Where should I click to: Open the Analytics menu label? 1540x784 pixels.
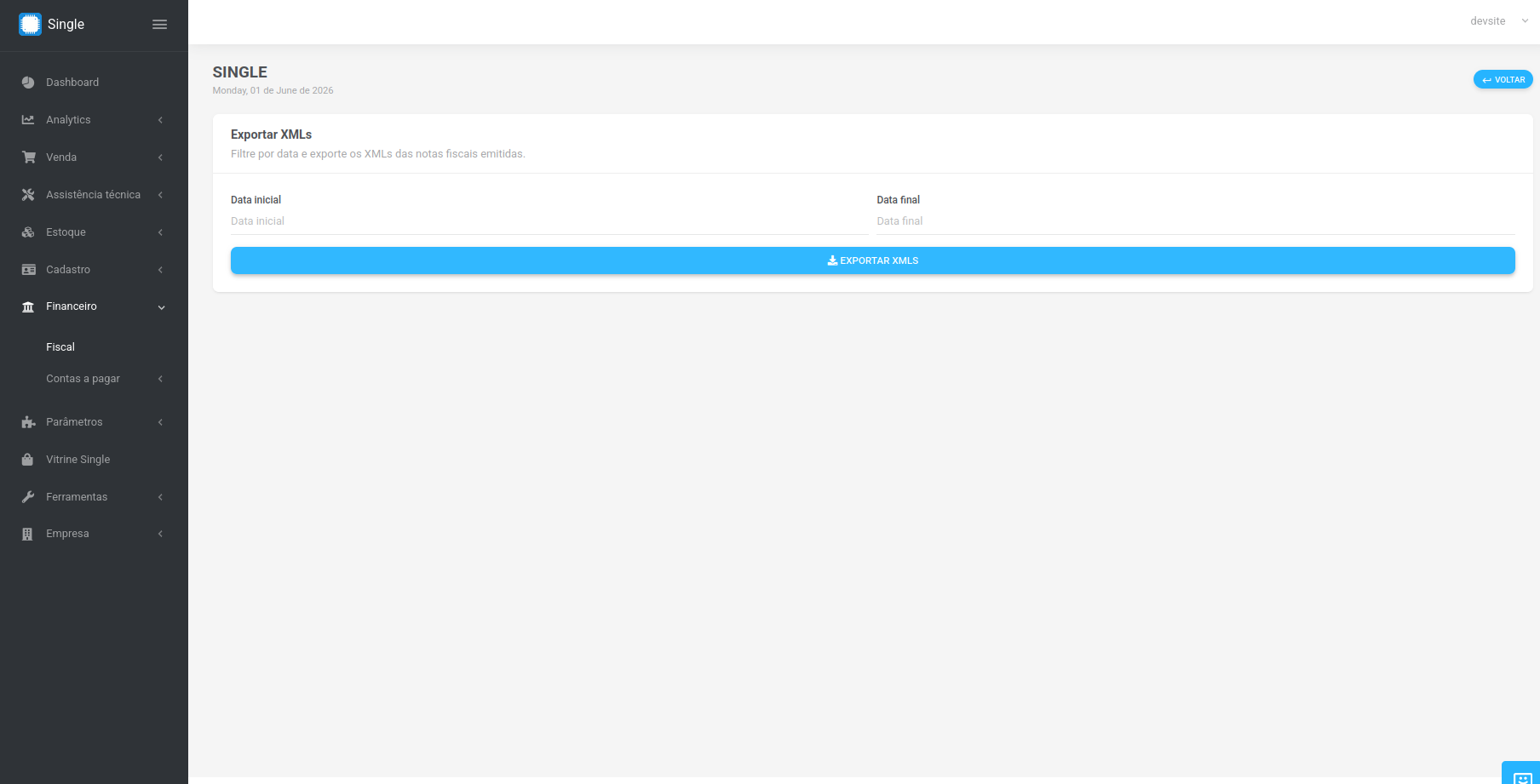click(x=68, y=120)
